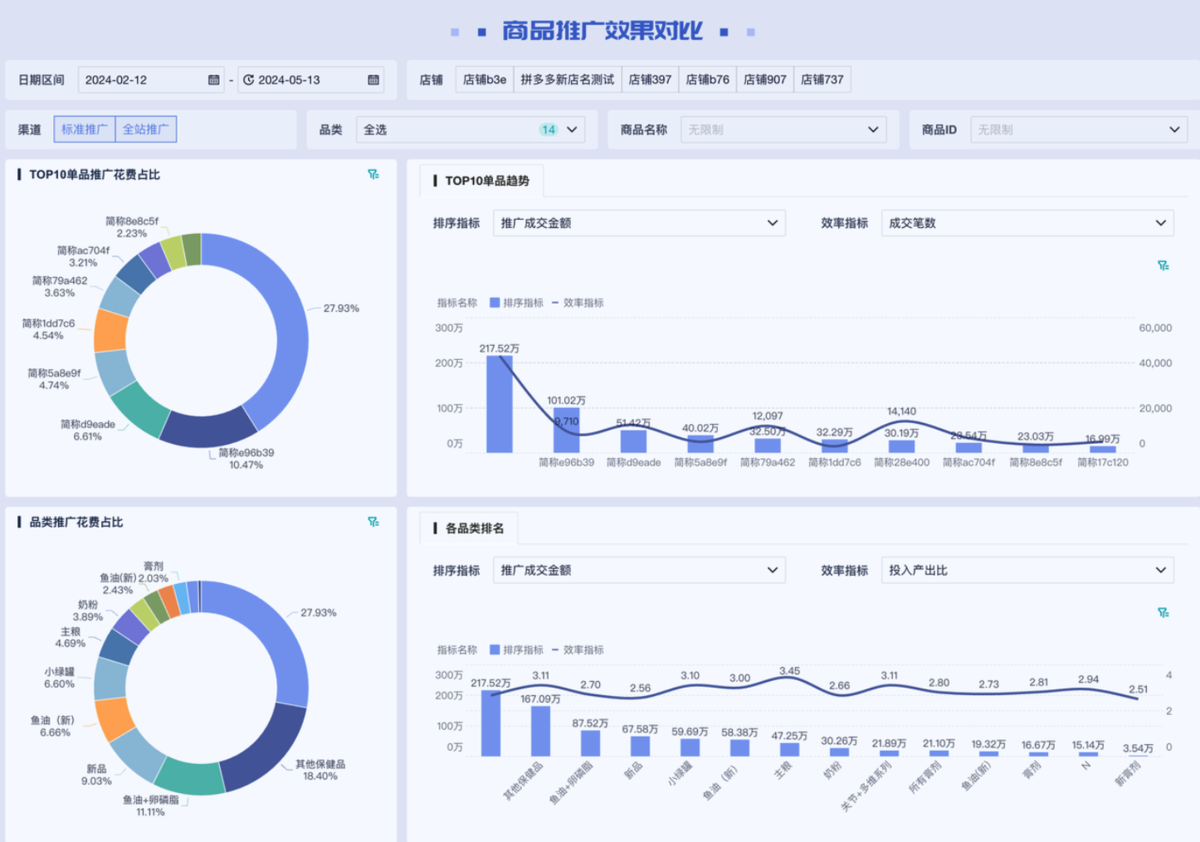Click the clock icon beside 2024-05-13

(249, 80)
